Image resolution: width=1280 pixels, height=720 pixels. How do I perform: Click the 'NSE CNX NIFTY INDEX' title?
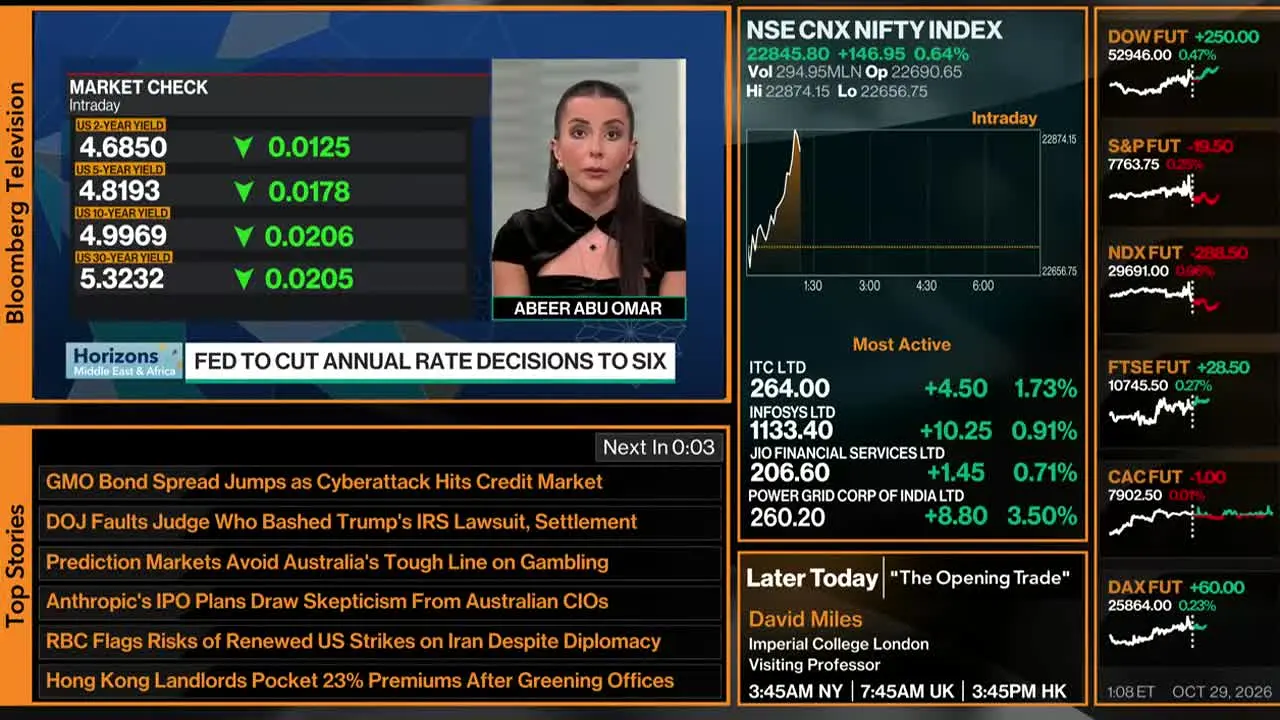(874, 30)
